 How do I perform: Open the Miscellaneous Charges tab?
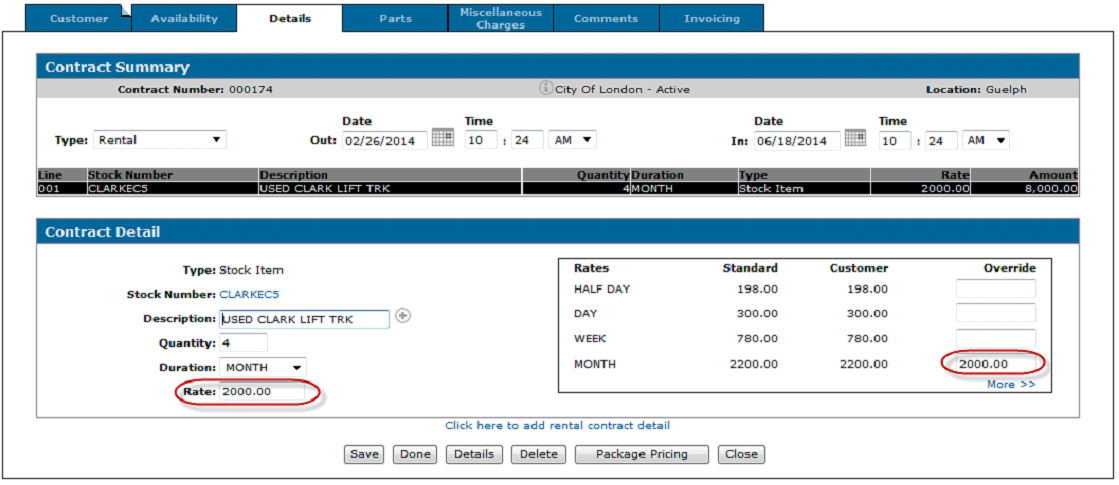(501, 18)
